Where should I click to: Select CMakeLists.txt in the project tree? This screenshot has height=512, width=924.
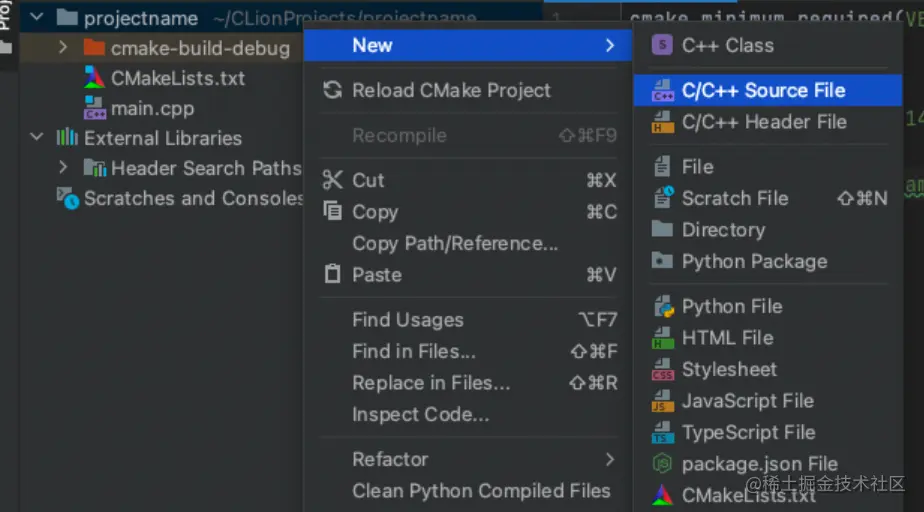point(161,78)
